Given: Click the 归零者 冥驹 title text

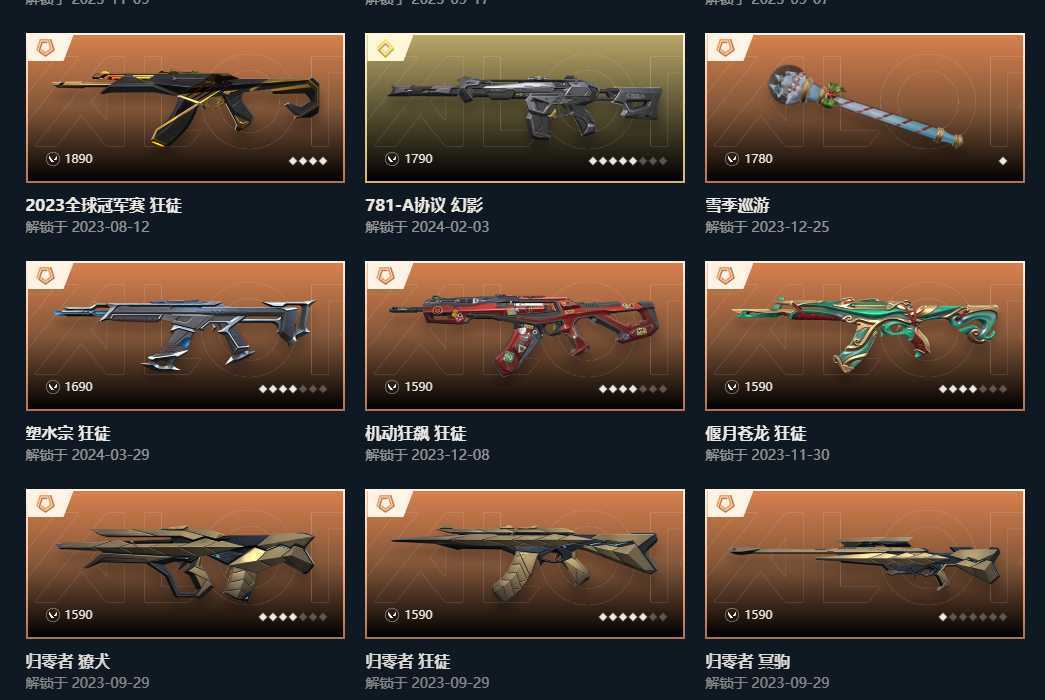Looking at the screenshot, I should (748, 661).
